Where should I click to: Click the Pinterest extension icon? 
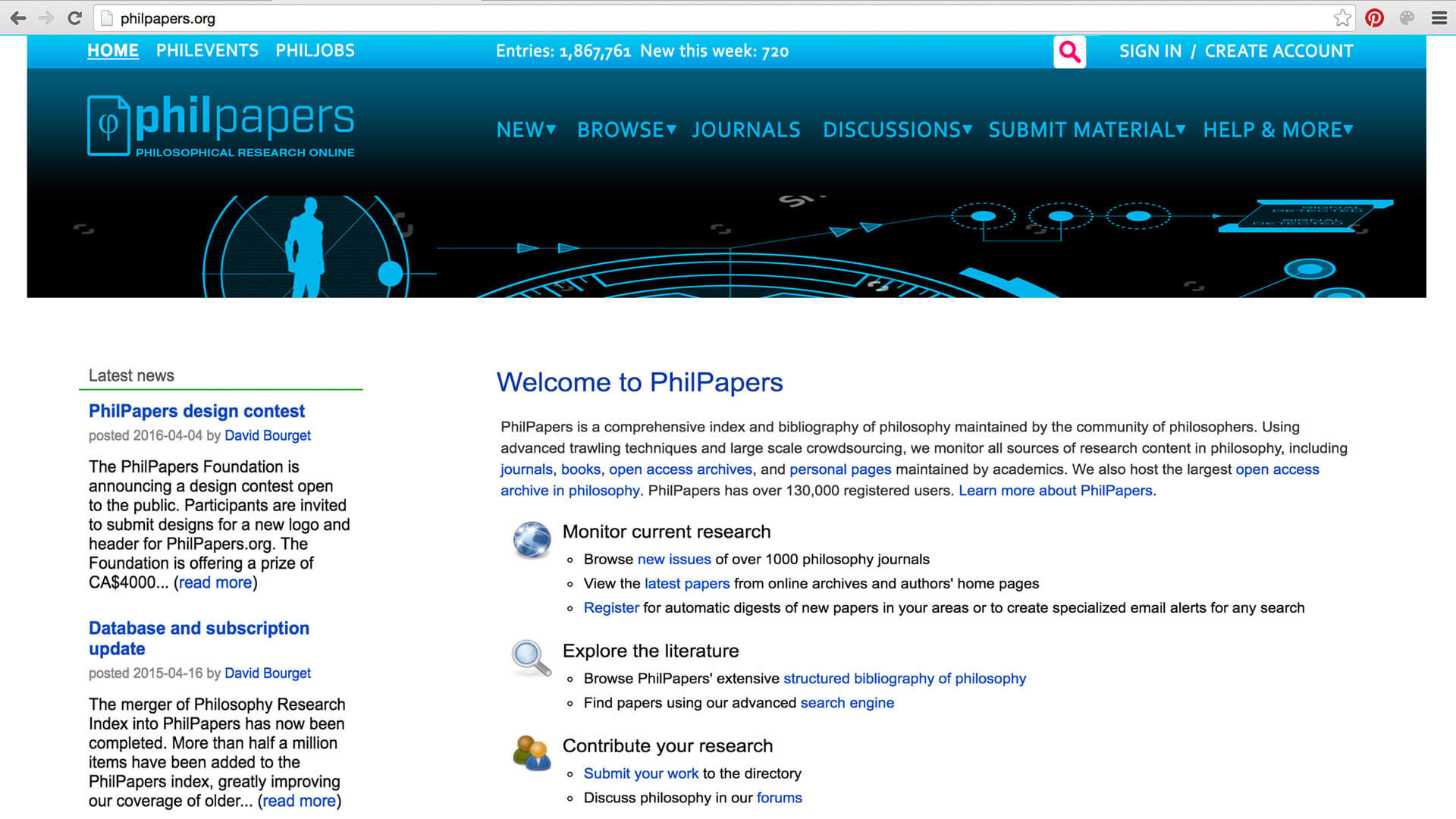tap(1374, 18)
